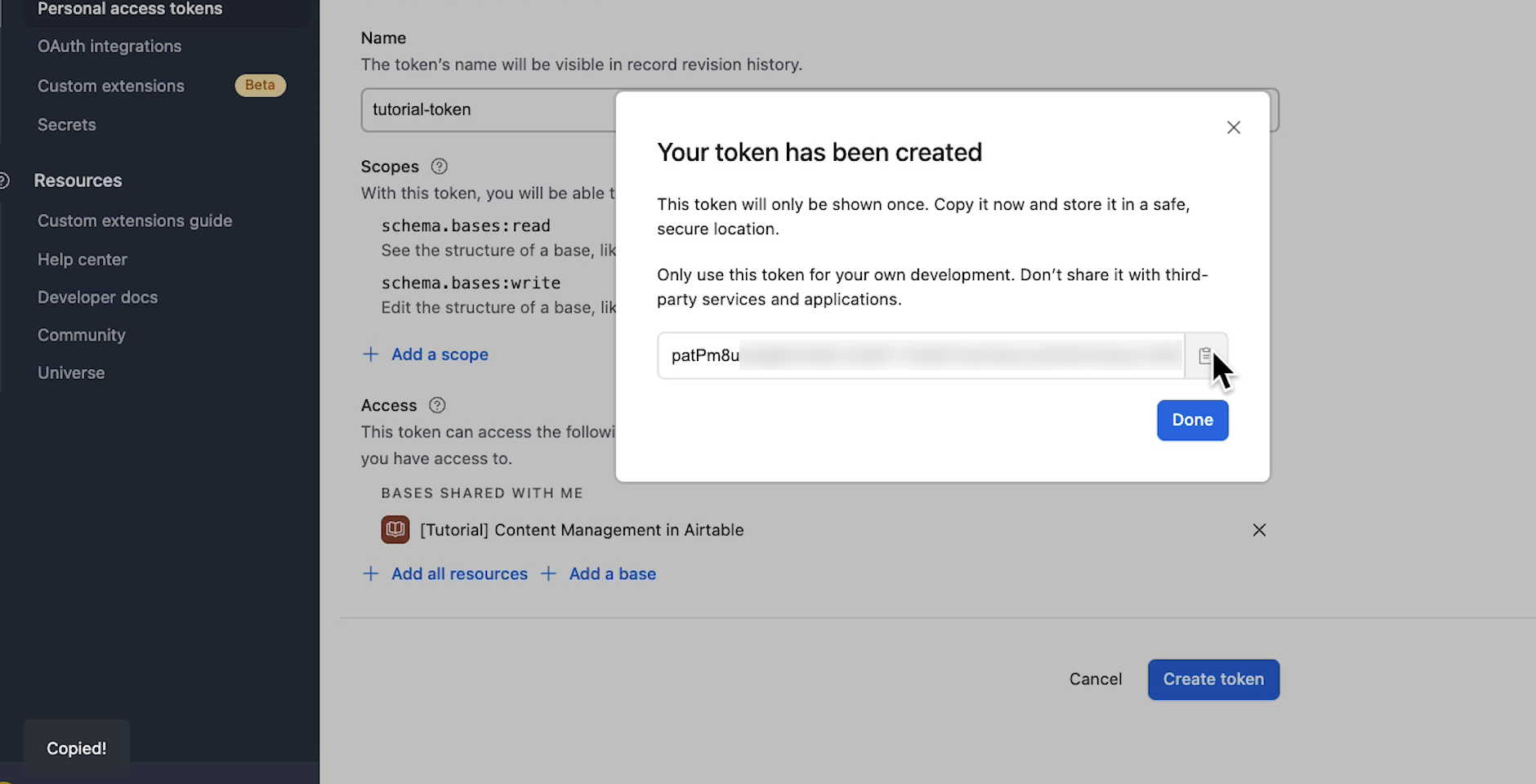Click the Create token button

coord(1213,679)
